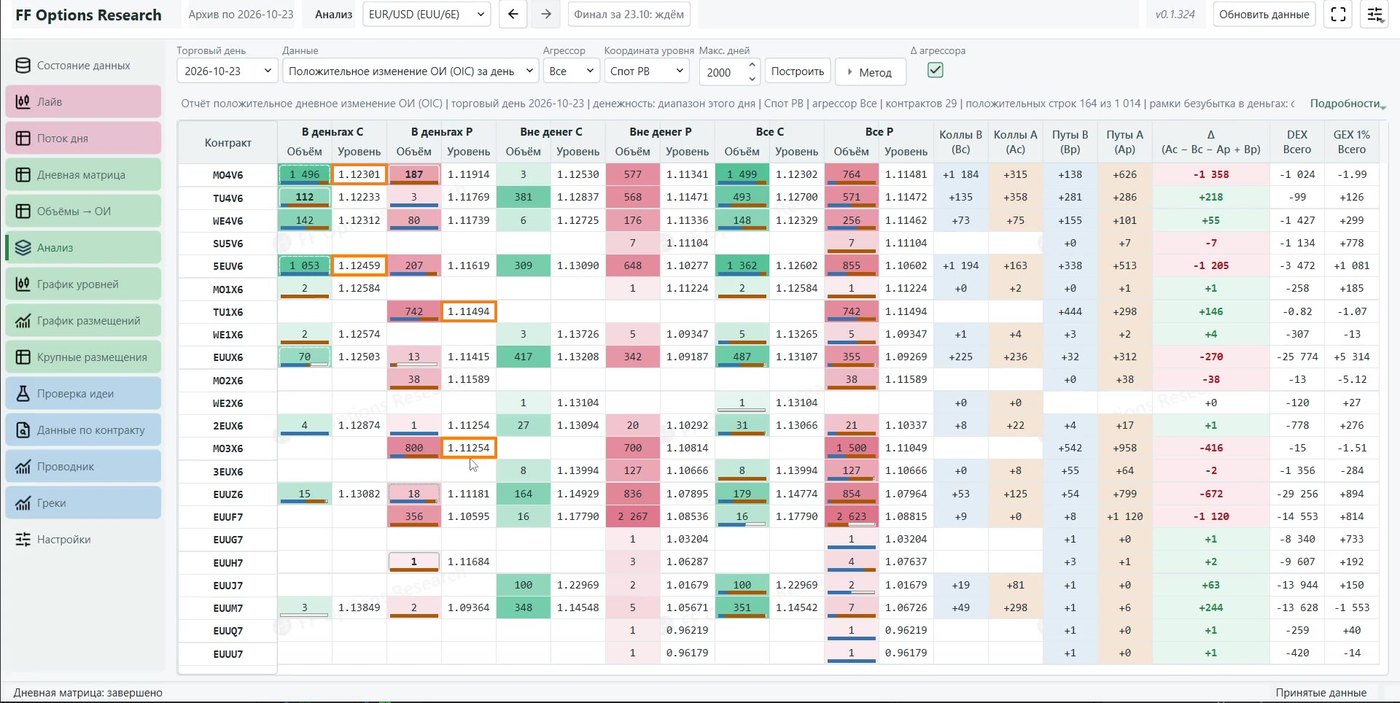The width and height of the screenshot is (1400, 703).
Task: Open the settings sliders icon in header
Action: click(1374, 14)
